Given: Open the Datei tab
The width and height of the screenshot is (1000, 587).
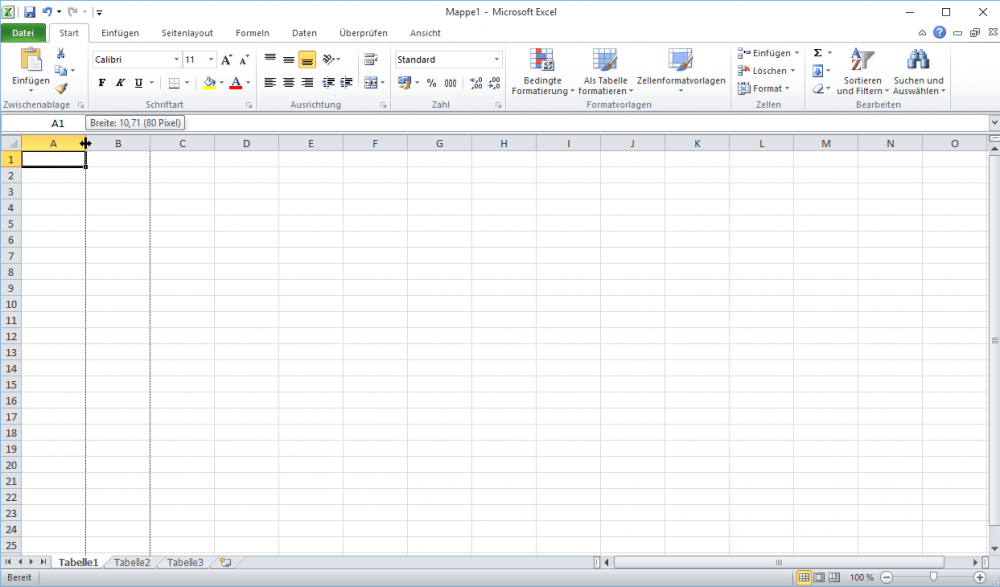Looking at the screenshot, I should point(23,33).
